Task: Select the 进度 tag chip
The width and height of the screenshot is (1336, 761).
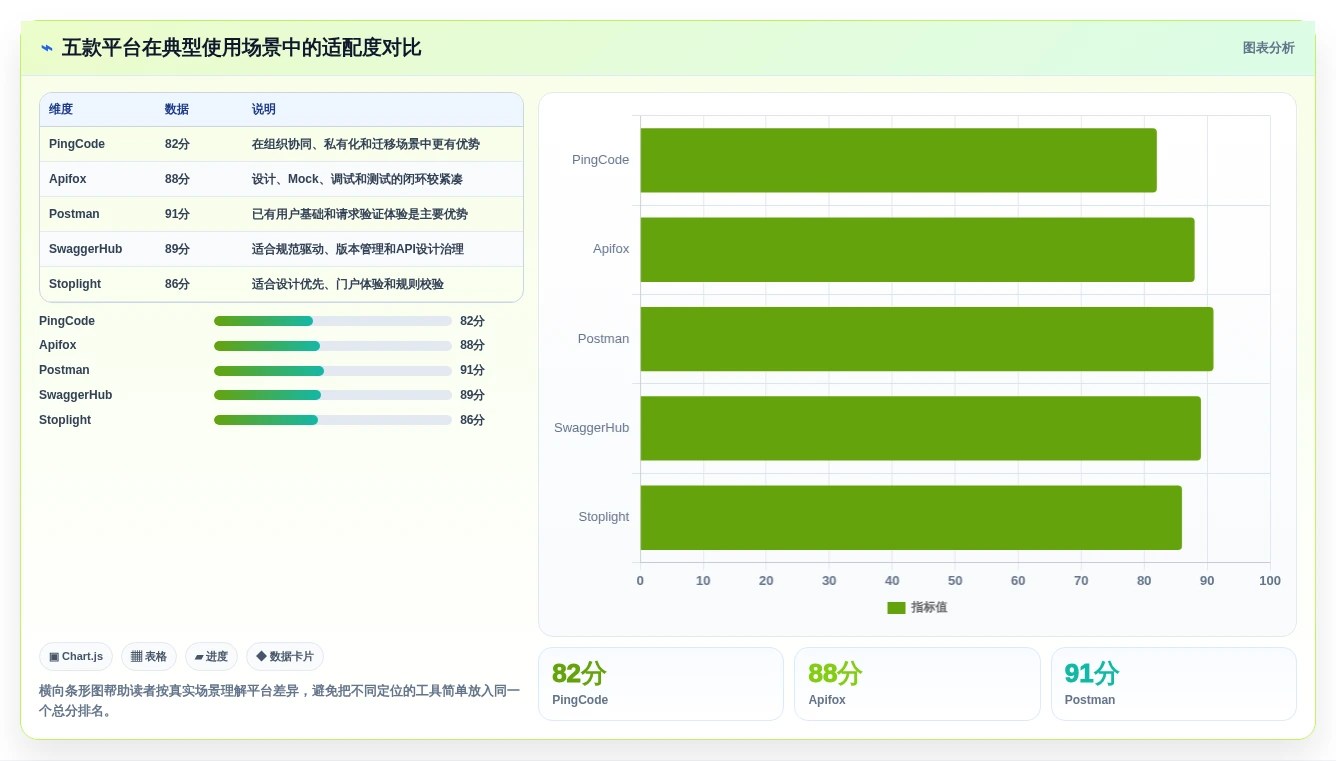Action: coord(211,657)
